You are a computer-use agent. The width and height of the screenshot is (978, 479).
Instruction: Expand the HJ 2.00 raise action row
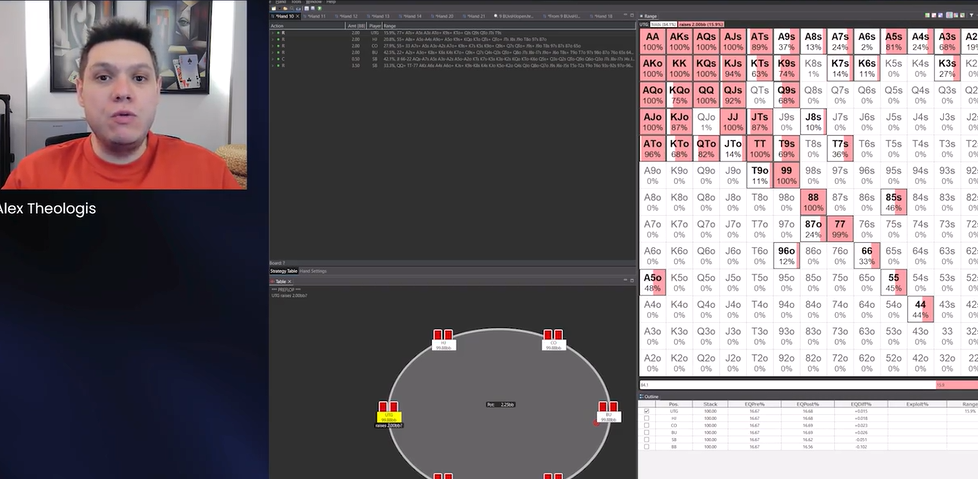pos(273,39)
